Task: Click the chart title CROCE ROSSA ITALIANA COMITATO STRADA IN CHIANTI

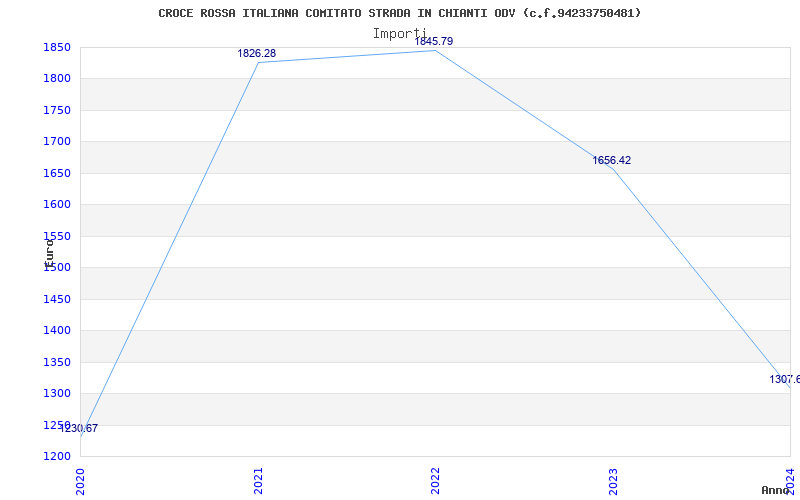Action: tap(399, 13)
